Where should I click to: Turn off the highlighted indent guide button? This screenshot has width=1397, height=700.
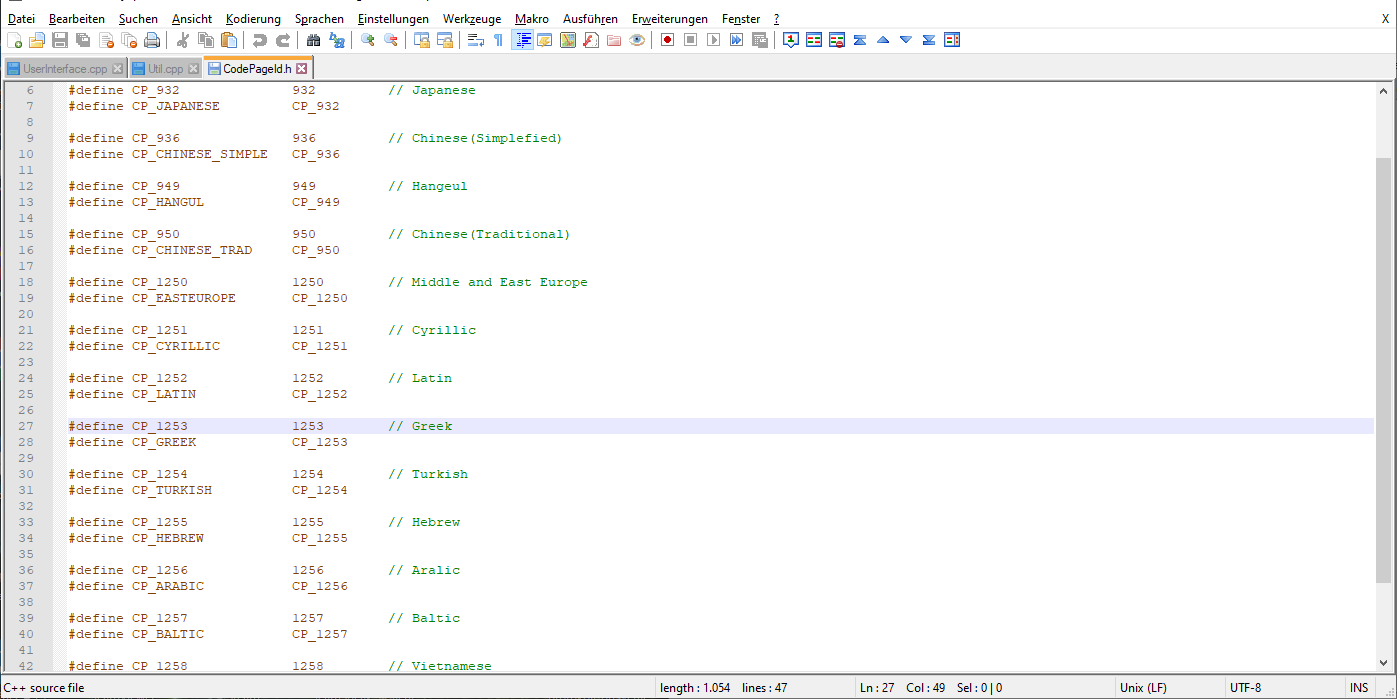(522, 40)
